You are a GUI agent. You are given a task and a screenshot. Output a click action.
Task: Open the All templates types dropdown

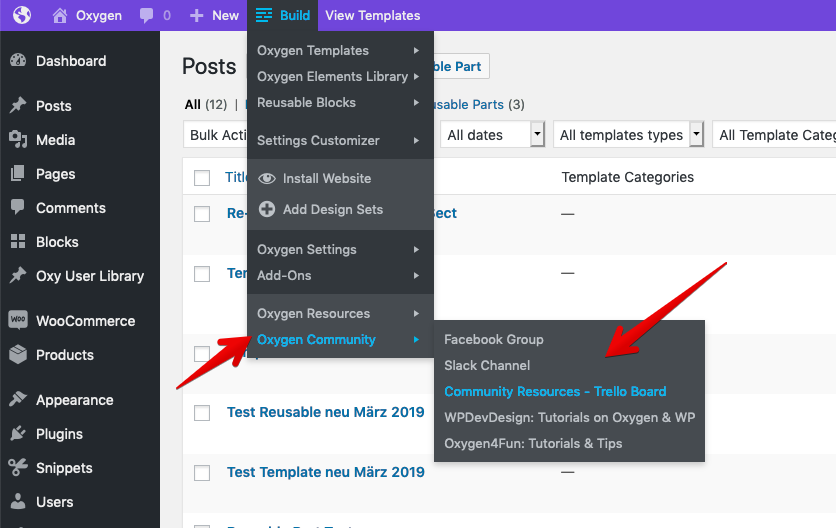[628, 135]
